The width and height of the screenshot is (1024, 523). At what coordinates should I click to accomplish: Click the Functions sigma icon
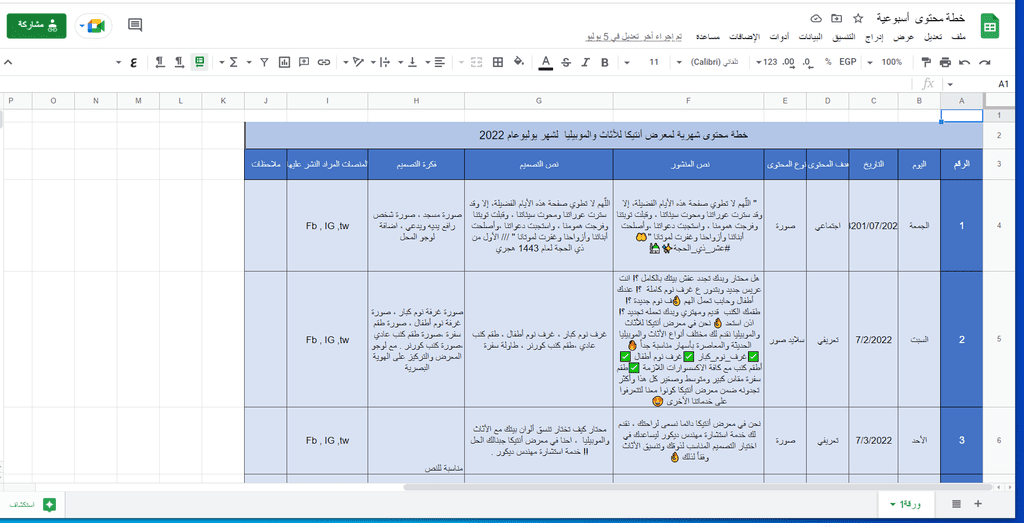point(232,63)
